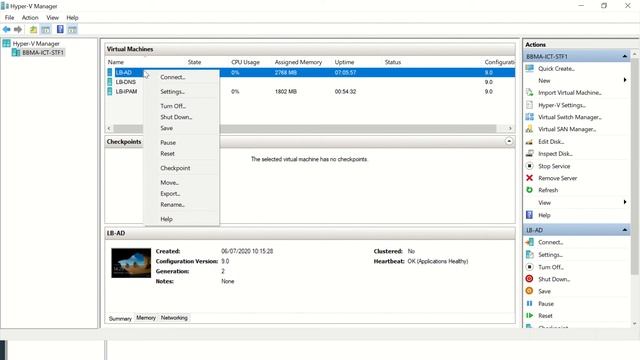Click the Actions pane vertical scrollbar
Image resolution: width=640 pixels, height=360 pixels.
[x=634, y=167]
